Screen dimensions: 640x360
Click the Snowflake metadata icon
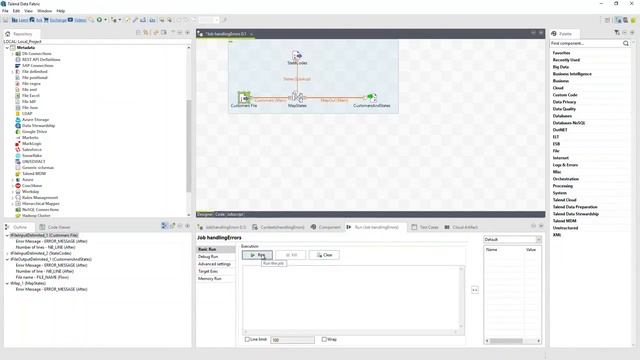(x=18, y=156)
